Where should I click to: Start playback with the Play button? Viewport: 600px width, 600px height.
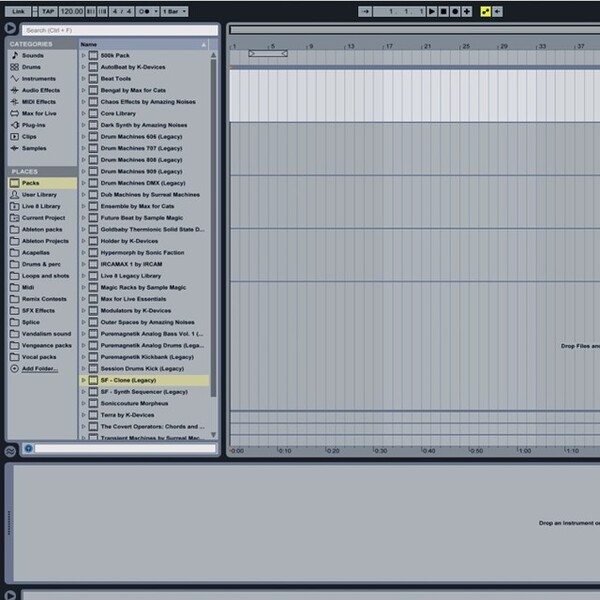432,11
